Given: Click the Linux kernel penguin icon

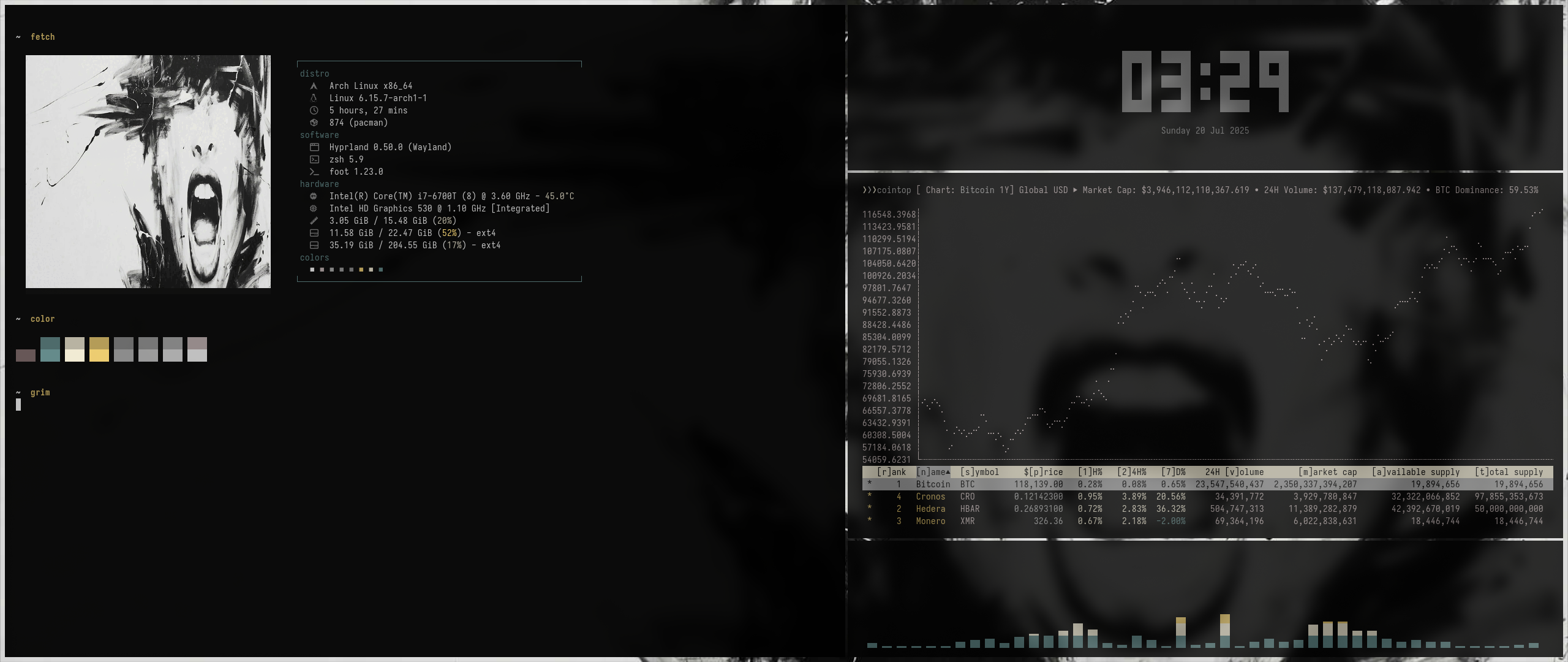Looking at the screenshot, I should pos(314,98).
